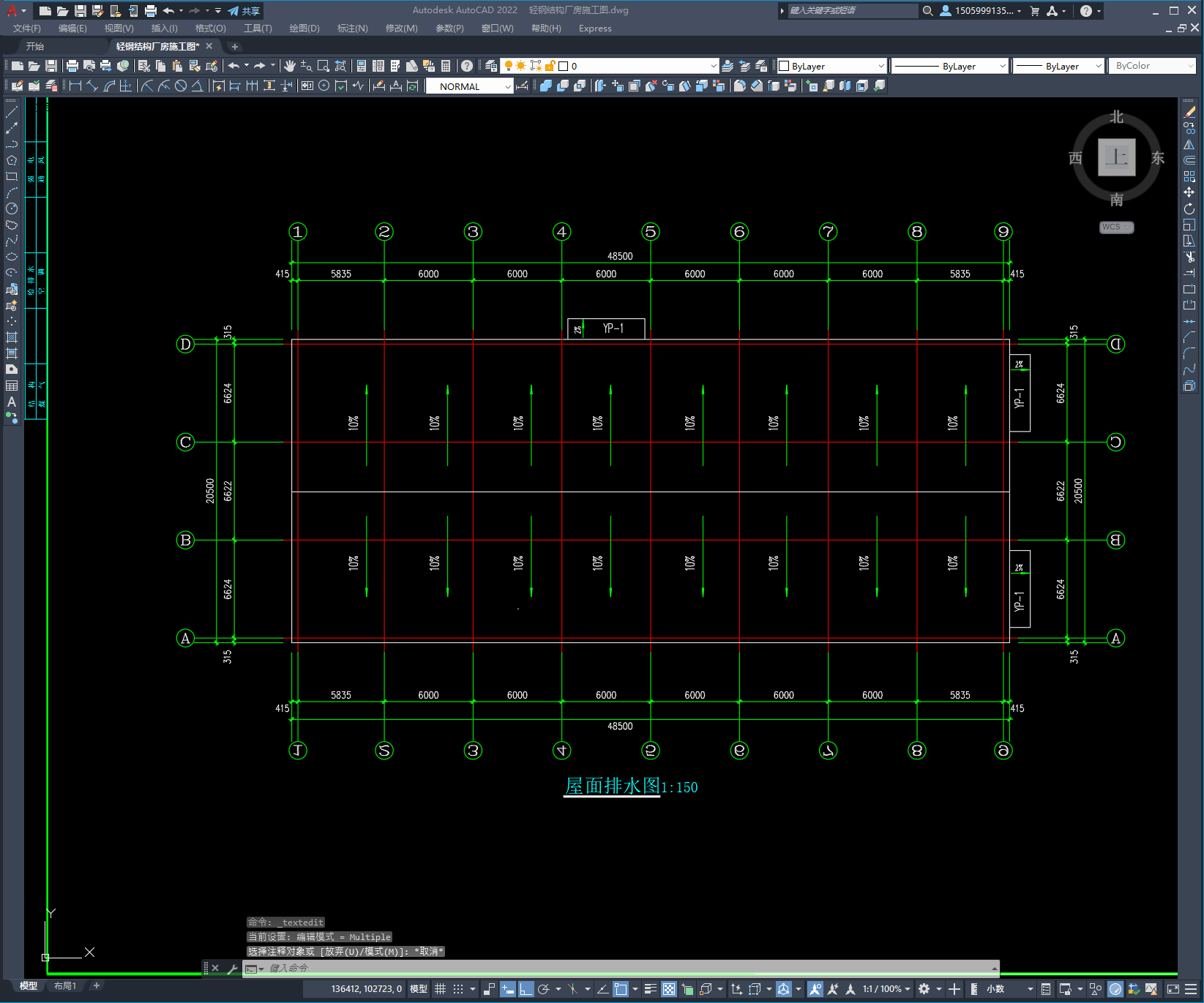Select the Rotate tool in modify toolbar
This screenshot has width=1204, height=1003.
(x=1189, y=209)
